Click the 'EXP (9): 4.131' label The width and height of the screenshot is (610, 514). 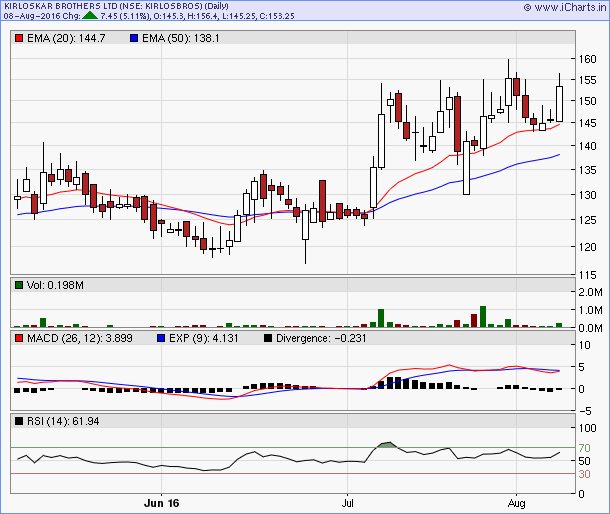[203, 338]
